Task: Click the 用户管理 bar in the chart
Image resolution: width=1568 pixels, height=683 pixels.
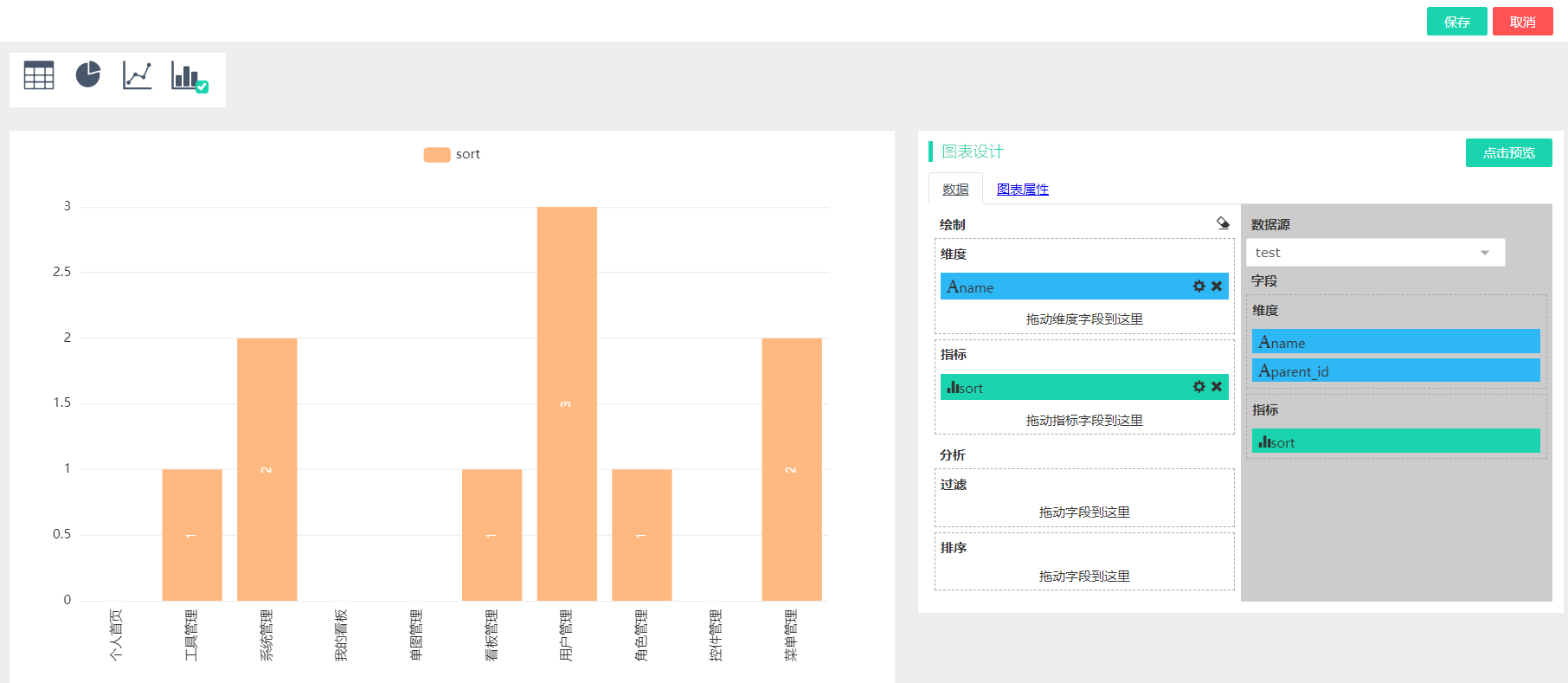Action: point(567,403)
